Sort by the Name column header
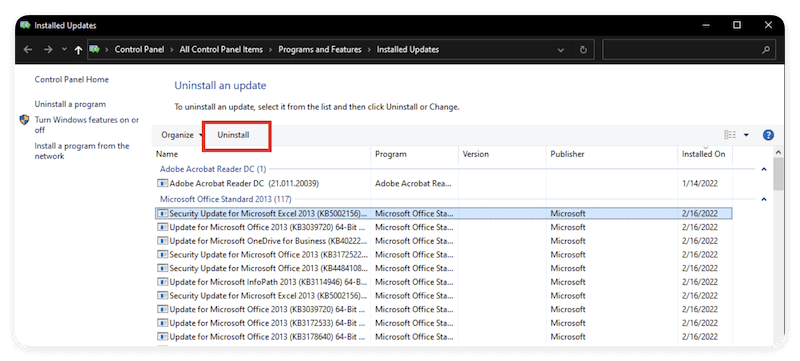 (262, 154)
